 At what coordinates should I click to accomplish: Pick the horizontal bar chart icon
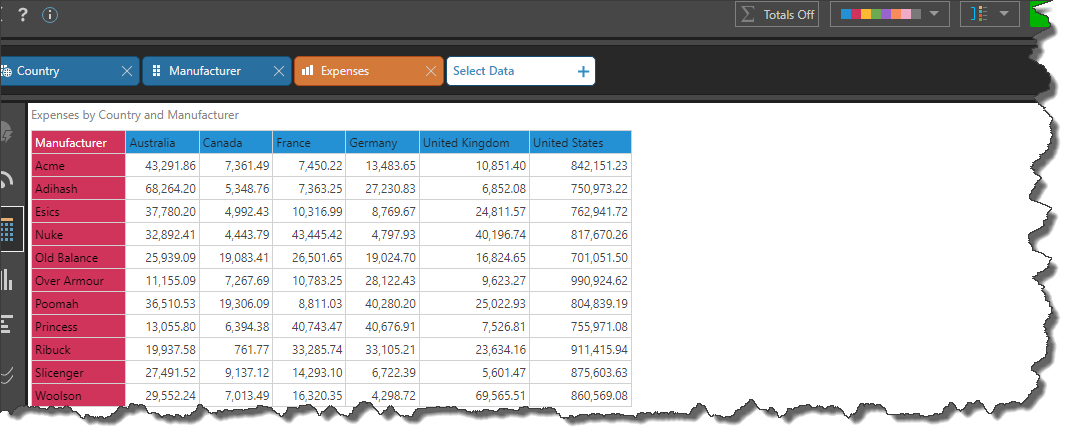pyautogui.click(x=8, y=325)
